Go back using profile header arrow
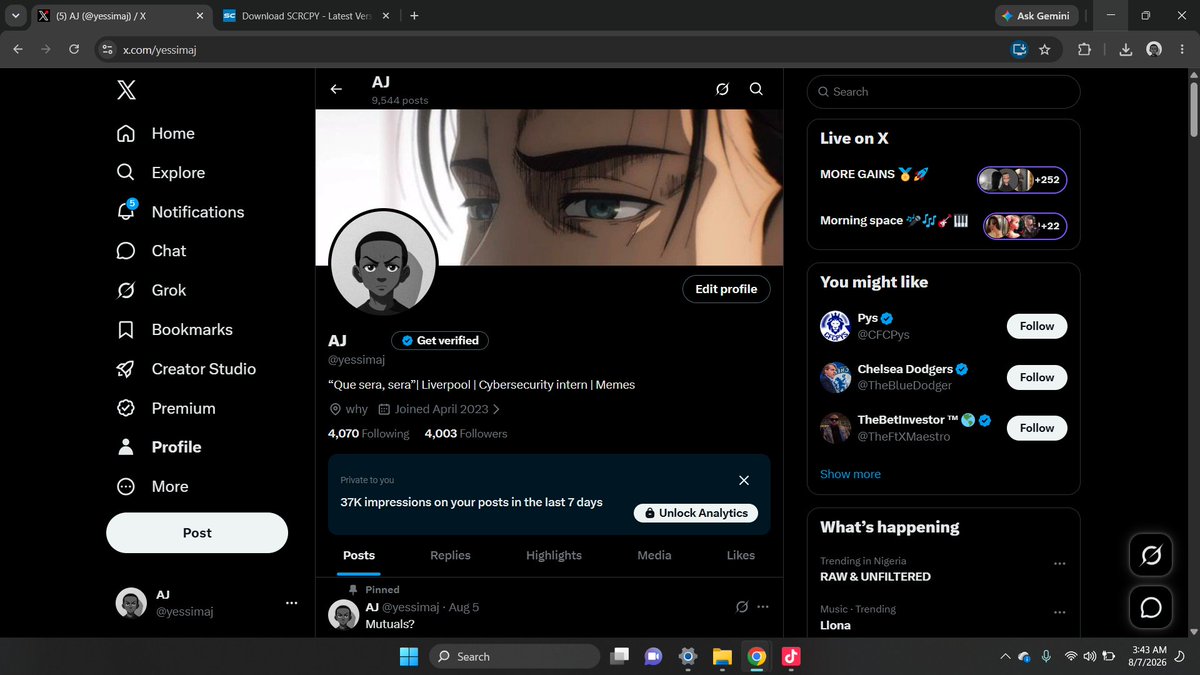This screenshot has height=675, width=1200. tap(336, 89)
